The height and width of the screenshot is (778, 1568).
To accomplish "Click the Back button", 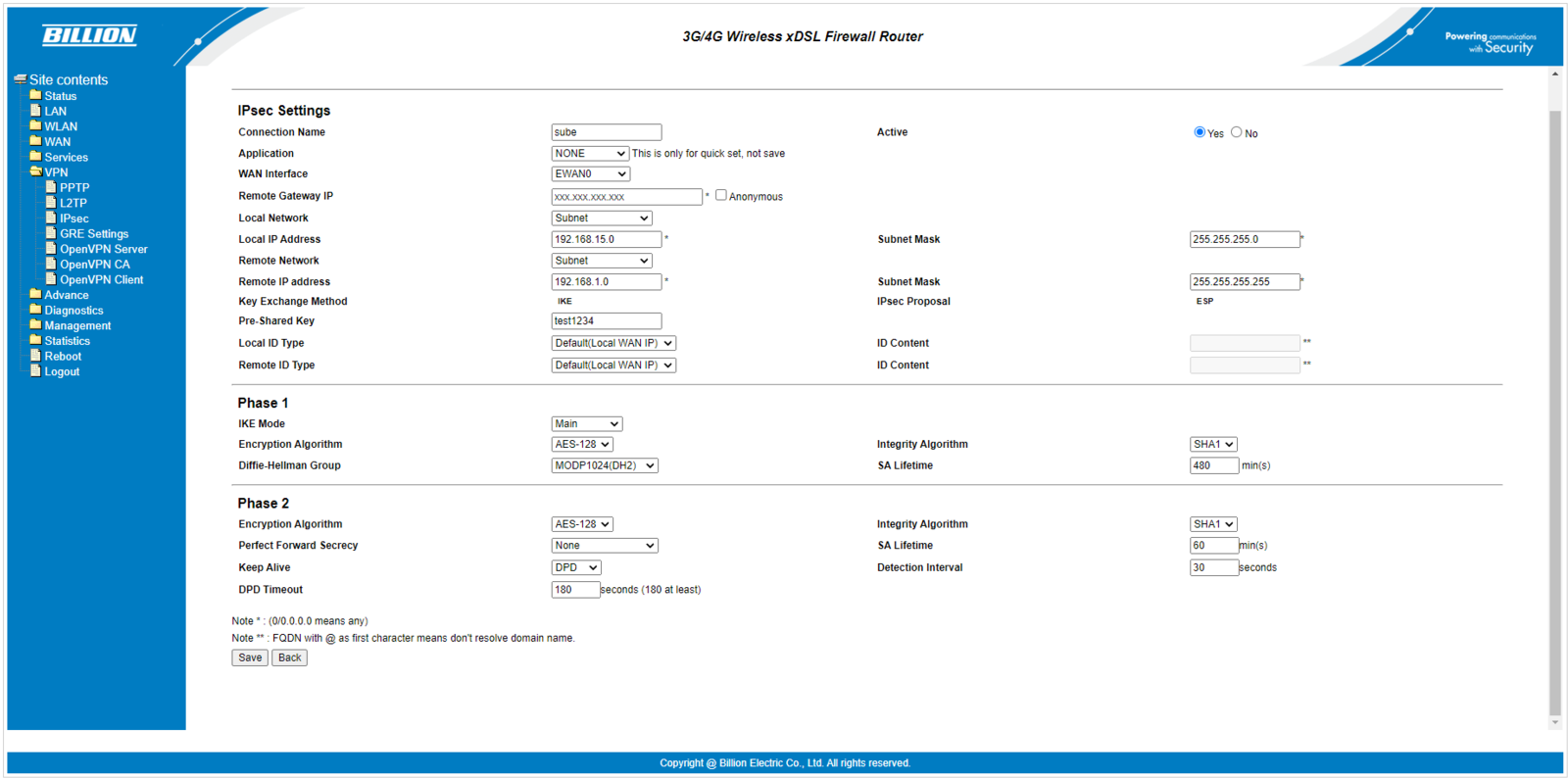I will (289, 657).
